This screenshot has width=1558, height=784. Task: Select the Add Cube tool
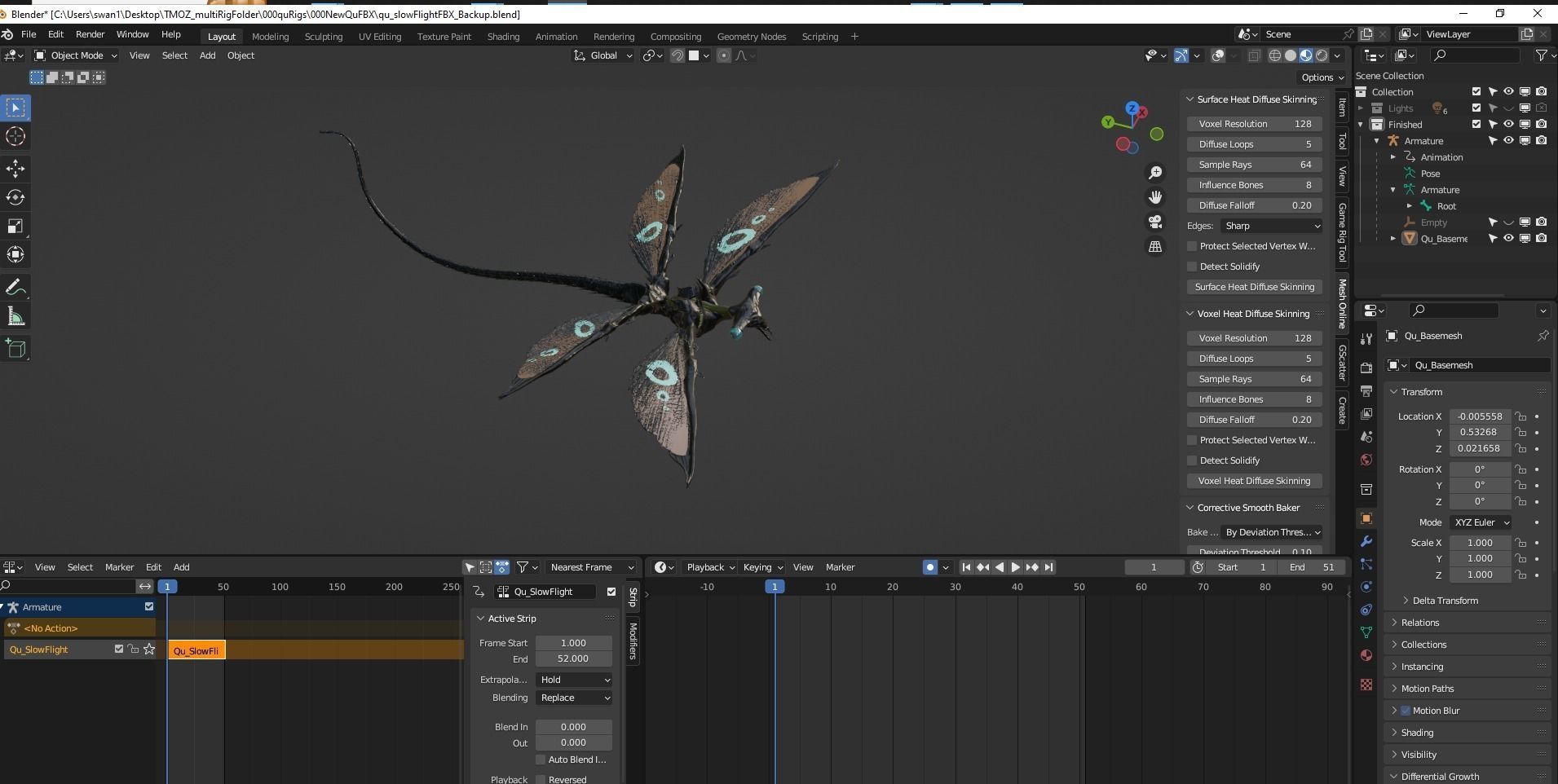pos(15,349)
